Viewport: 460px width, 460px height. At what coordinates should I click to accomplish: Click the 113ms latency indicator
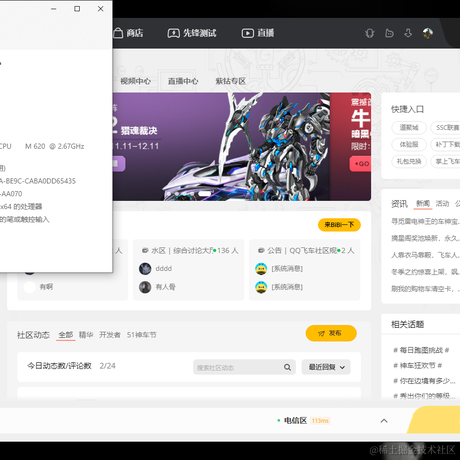(320, 421)
